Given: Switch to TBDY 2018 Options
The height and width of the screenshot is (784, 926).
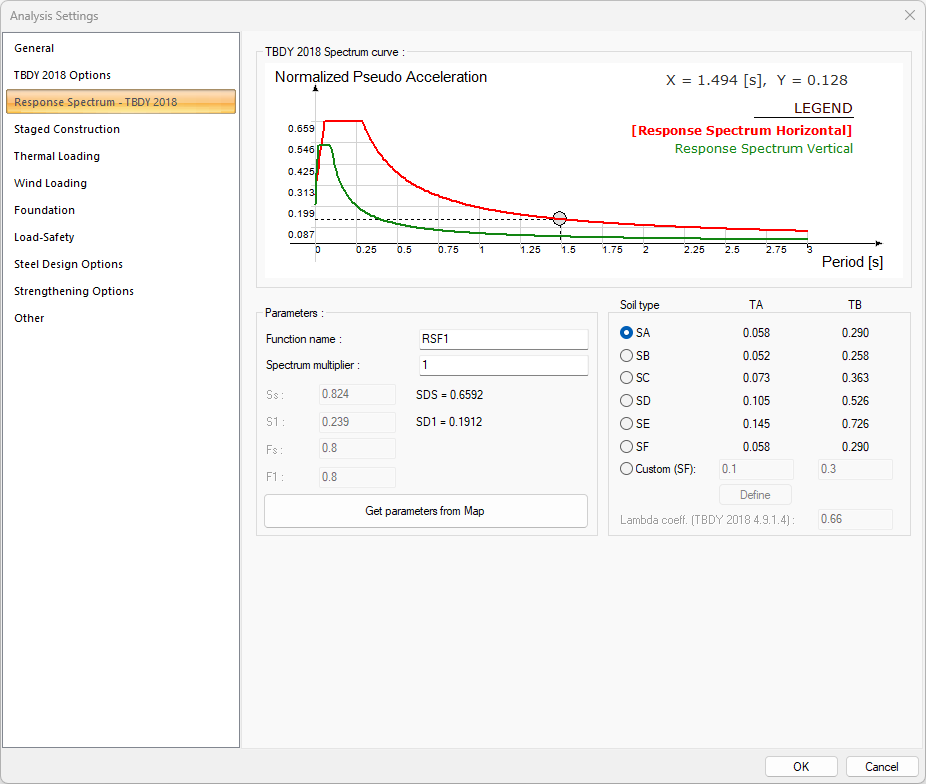Looking at the screenshot, I should pos(62,75).
